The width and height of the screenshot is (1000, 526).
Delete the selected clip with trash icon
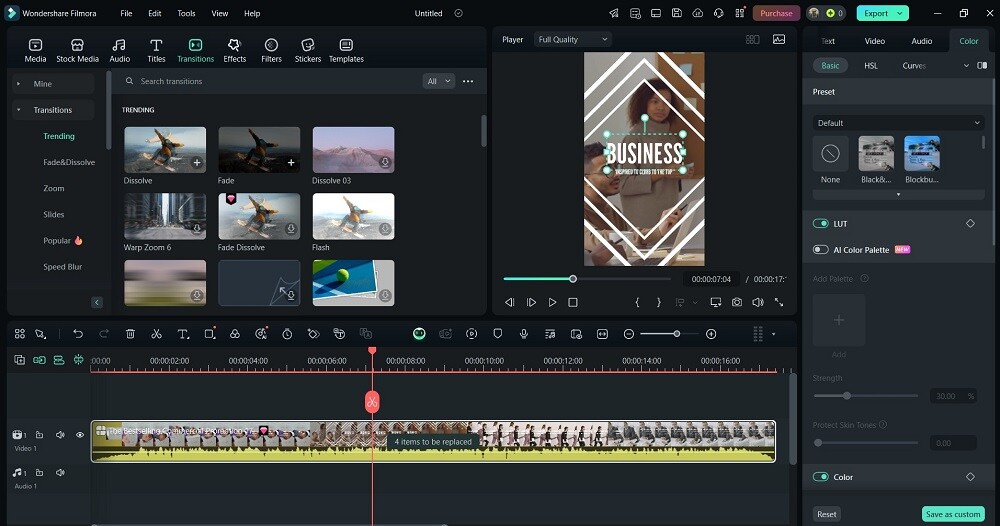click(130, 333)
